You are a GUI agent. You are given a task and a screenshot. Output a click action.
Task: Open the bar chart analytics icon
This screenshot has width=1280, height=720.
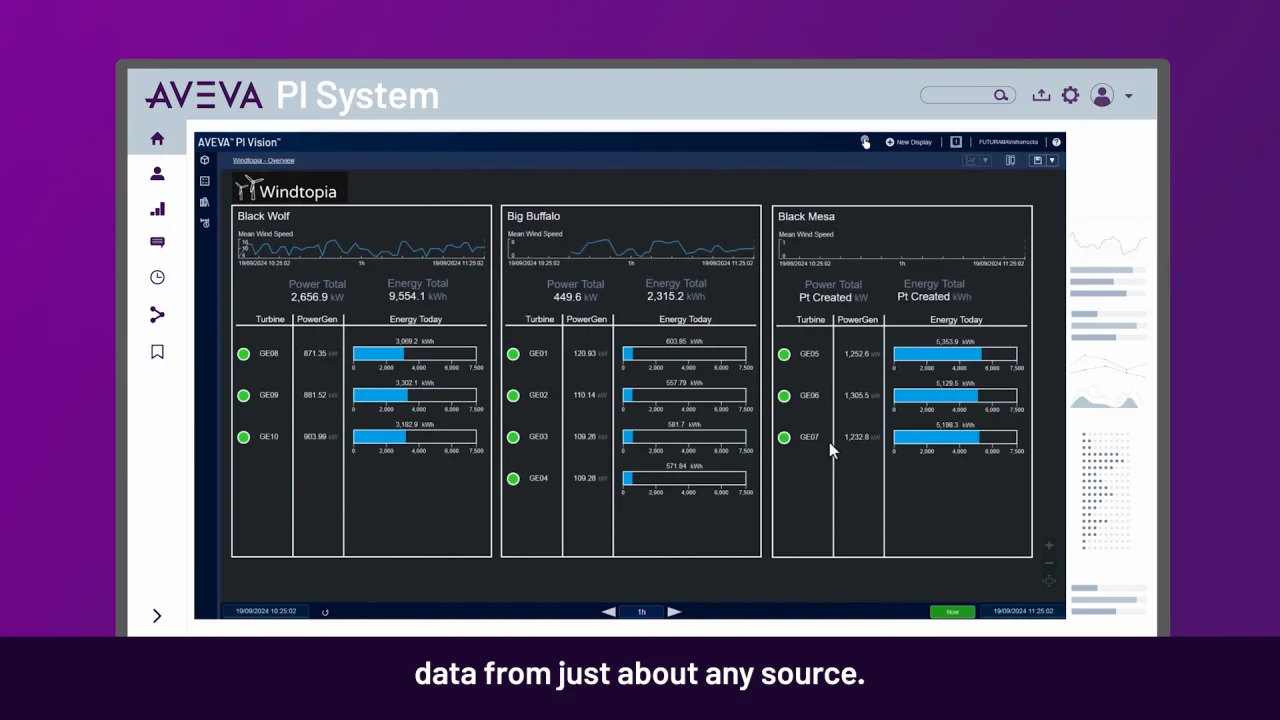157,209
